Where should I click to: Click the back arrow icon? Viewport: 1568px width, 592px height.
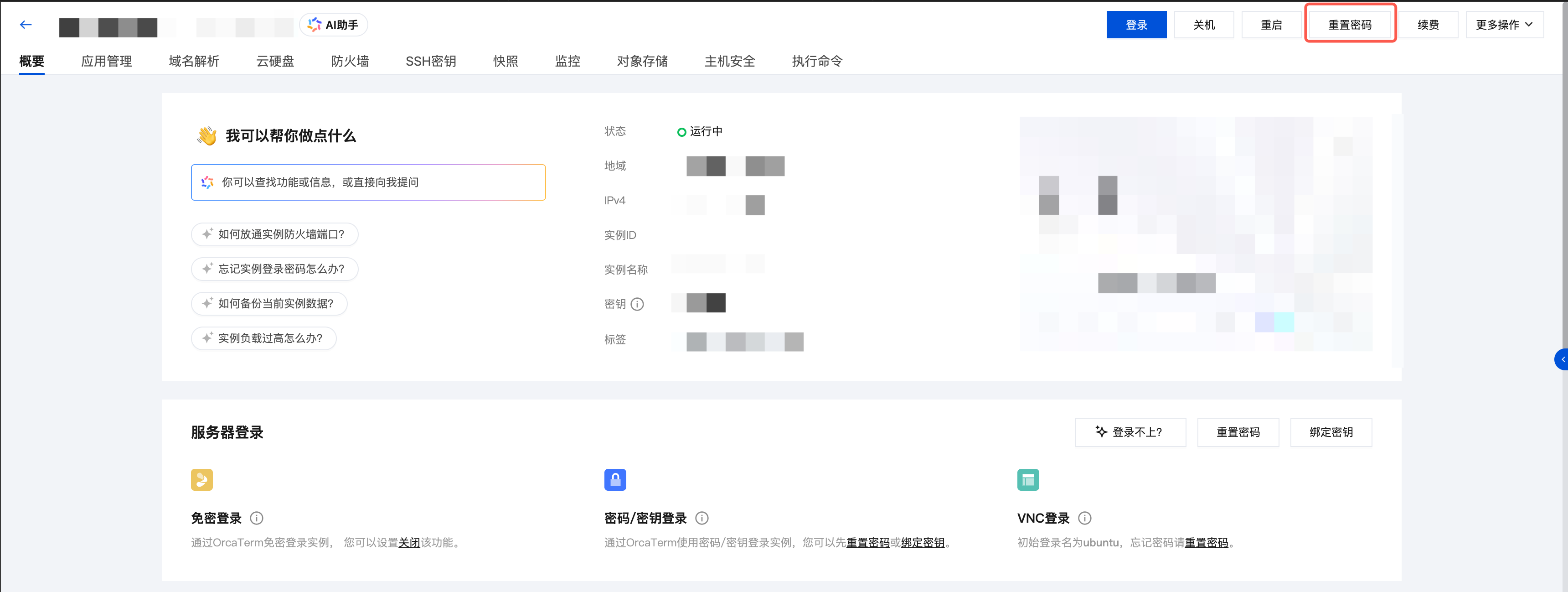click(26, 25)
